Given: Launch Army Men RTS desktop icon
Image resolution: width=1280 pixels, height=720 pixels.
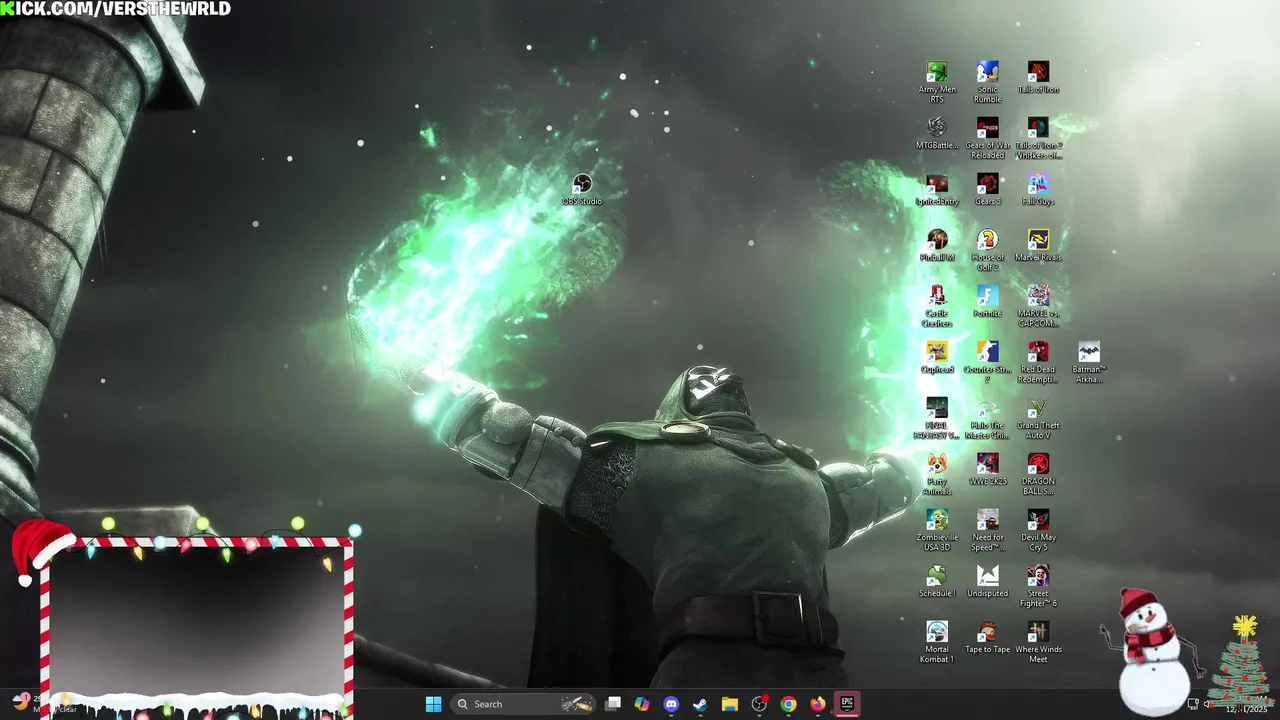Looking at the screenshot, I should (x=937, y=82).
